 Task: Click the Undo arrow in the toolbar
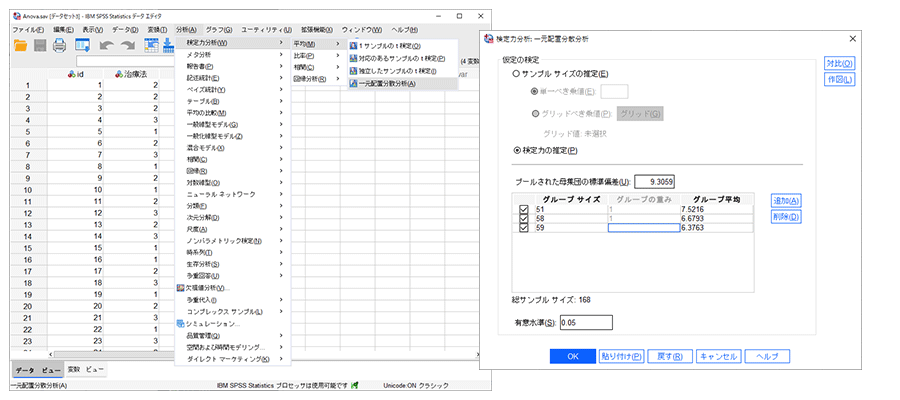tap(107, 46)
